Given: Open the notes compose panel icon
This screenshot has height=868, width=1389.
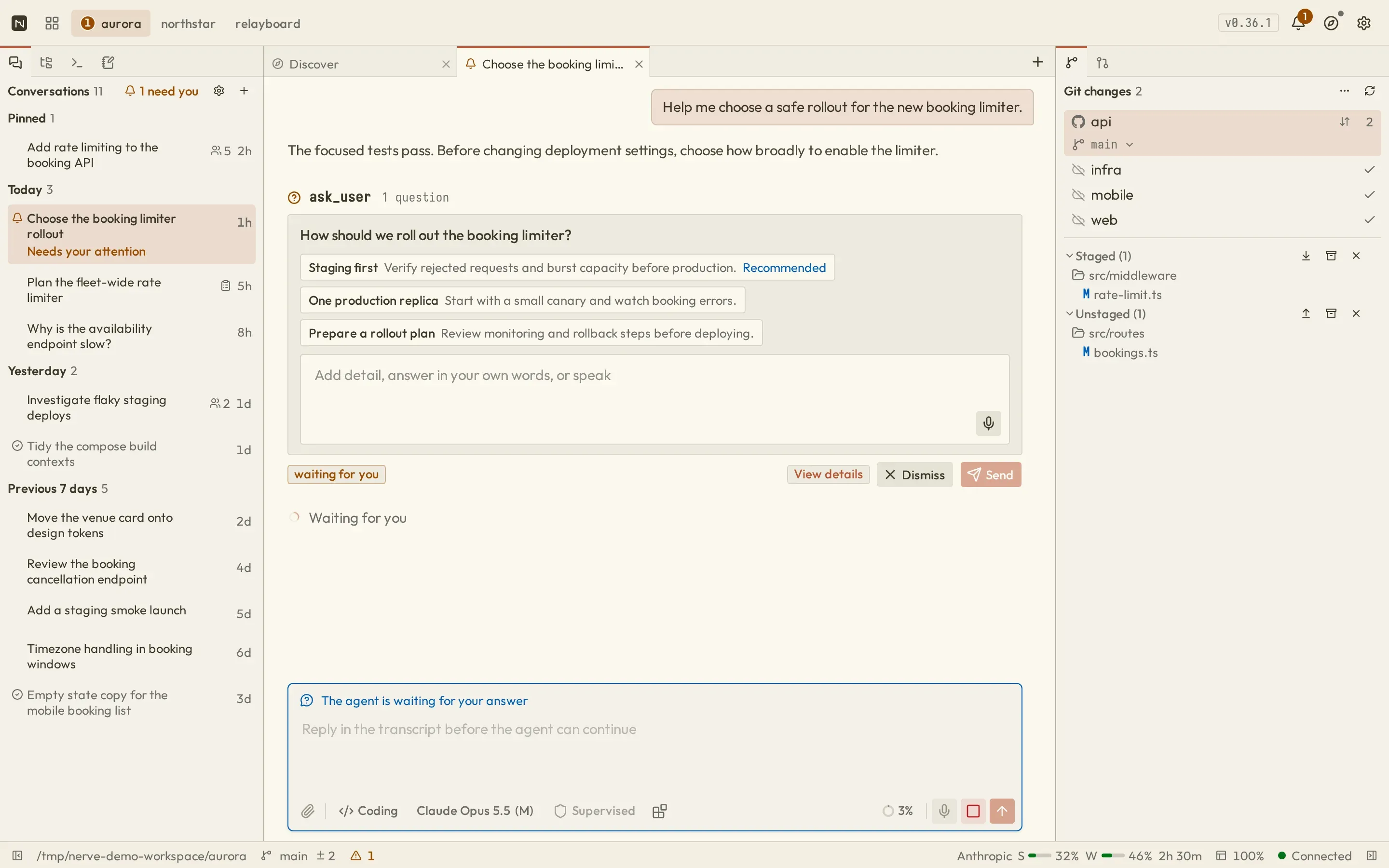Looking at the screenshot, I should tap(108, 63).
